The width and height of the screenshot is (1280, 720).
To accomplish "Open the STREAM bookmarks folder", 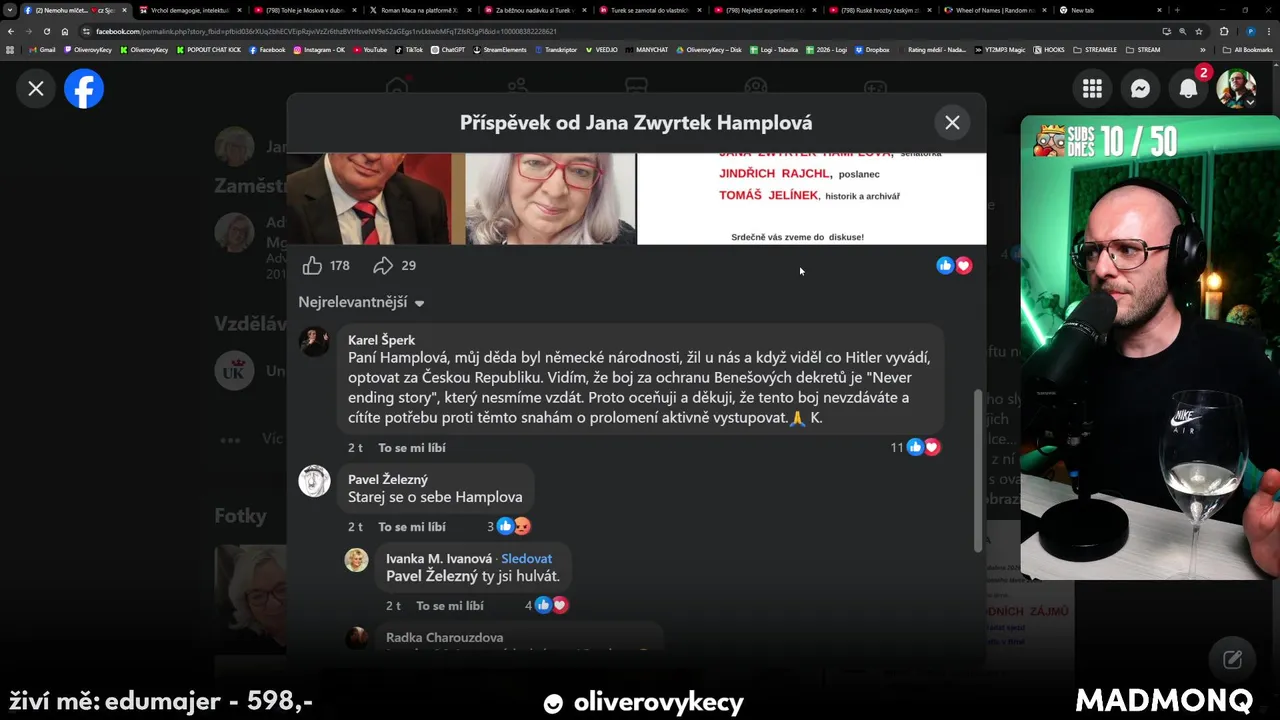I will [1143, 49].
